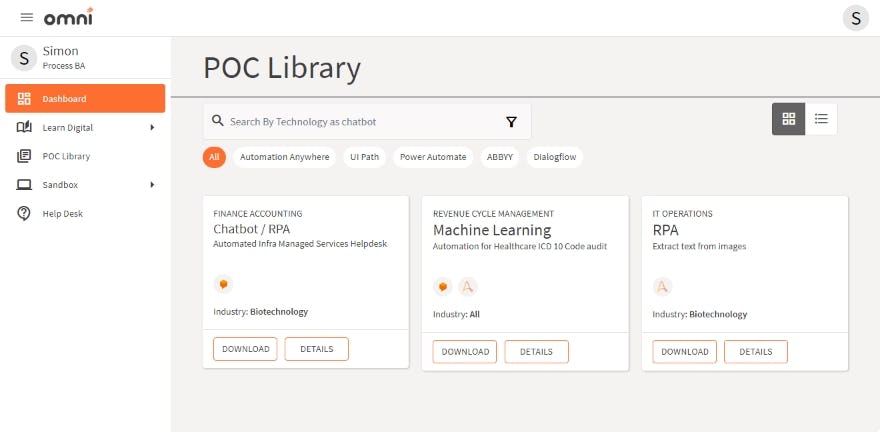The width and height of the screenshot is (880, 432).
Task: Filter by Automation Anywhere chip
Action: coord(284,157)
